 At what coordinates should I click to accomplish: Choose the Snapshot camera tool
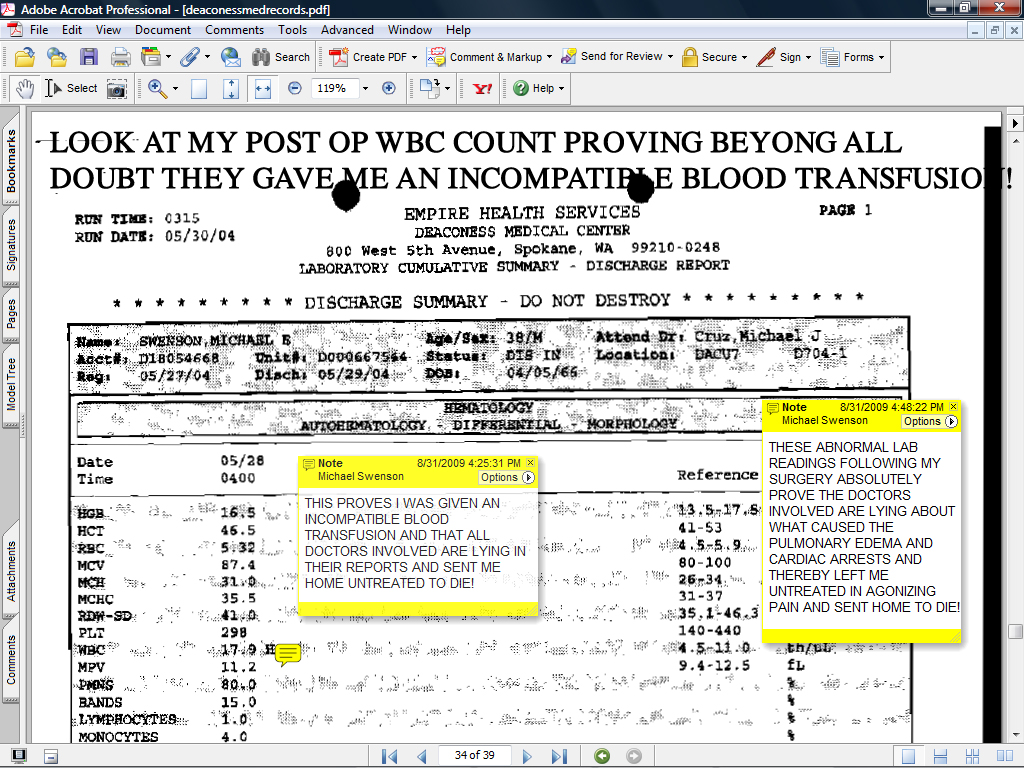(x=117, y=89)
